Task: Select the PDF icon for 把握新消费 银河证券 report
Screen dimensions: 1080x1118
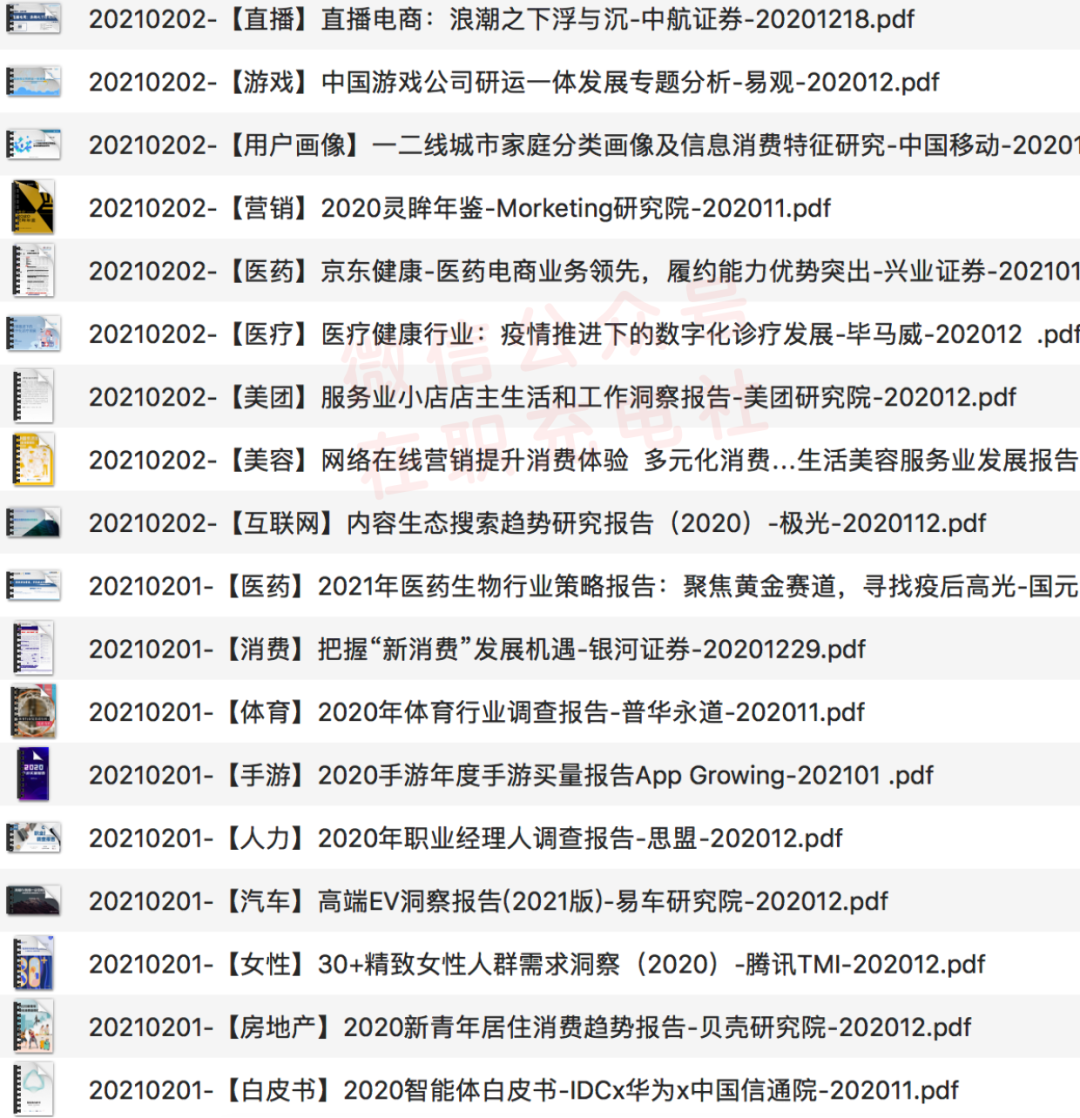Action: [33, 649]
